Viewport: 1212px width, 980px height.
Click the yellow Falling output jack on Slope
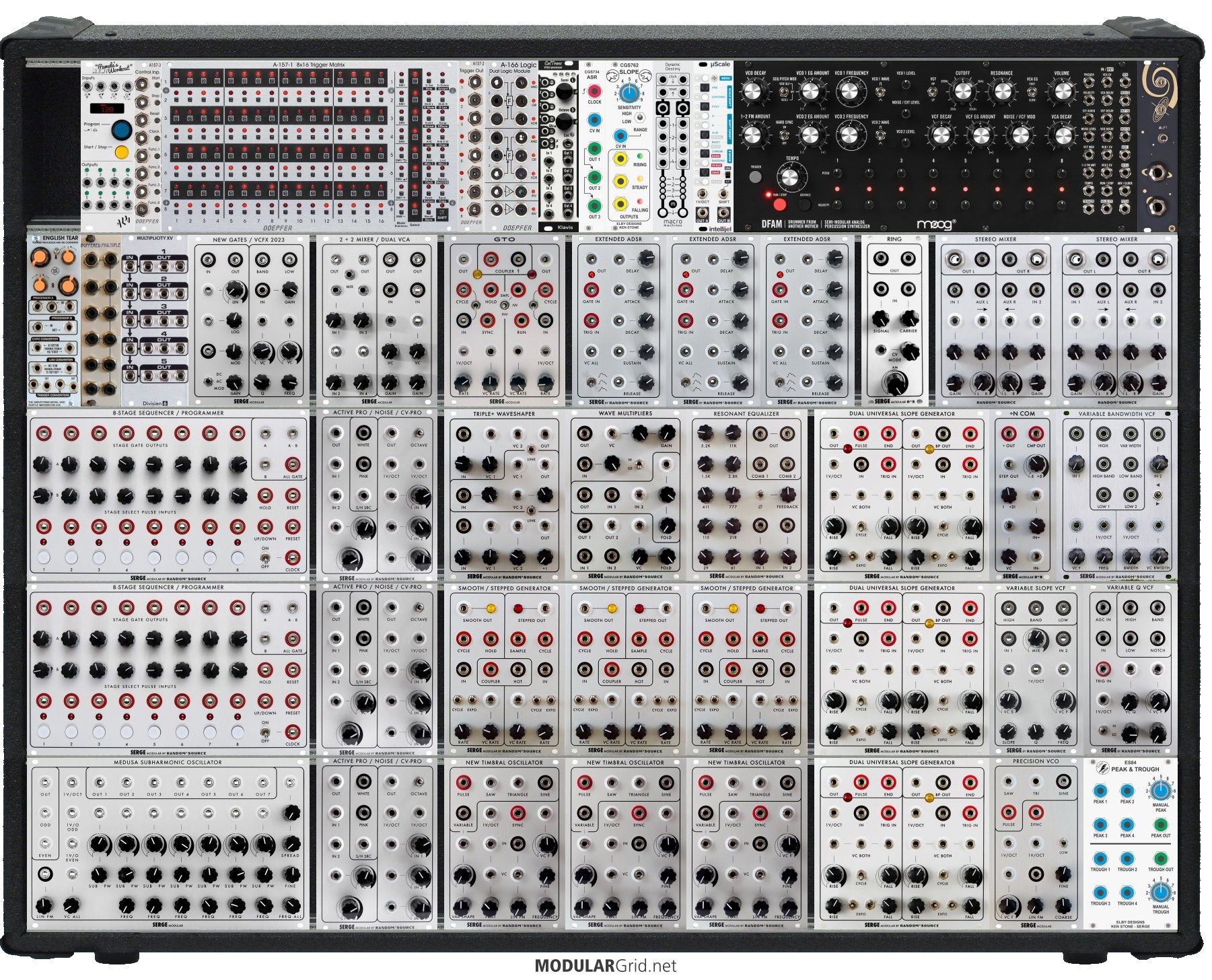pos(620,204)
